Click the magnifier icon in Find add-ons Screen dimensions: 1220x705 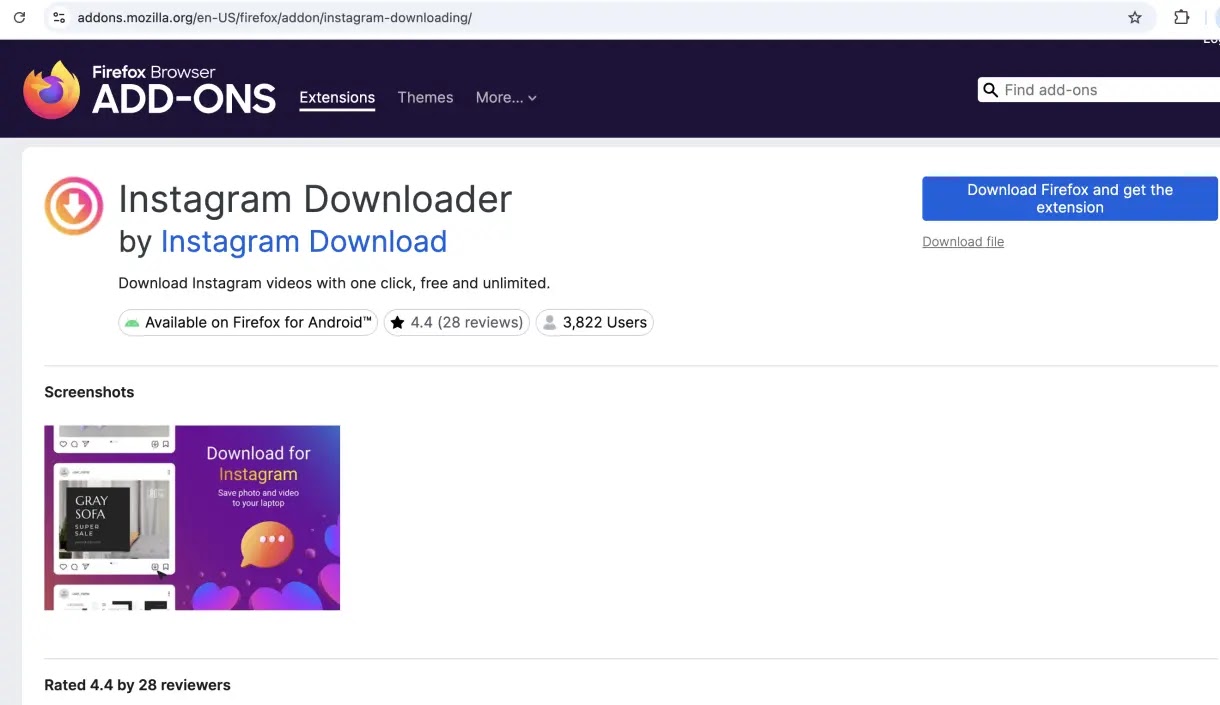pyautogui.click(x=990, y=90)
